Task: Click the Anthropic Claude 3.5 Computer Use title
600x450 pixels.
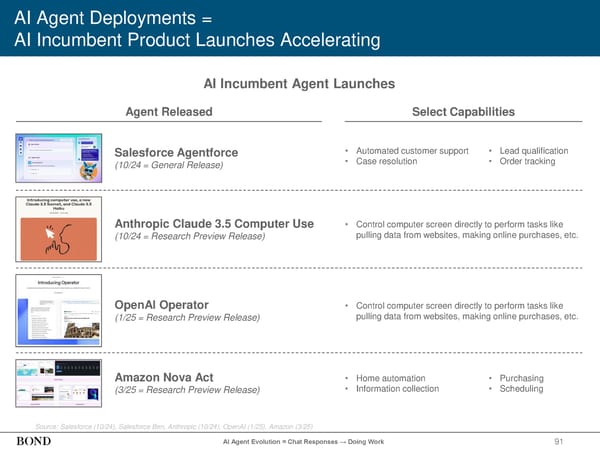Action: 214,223
